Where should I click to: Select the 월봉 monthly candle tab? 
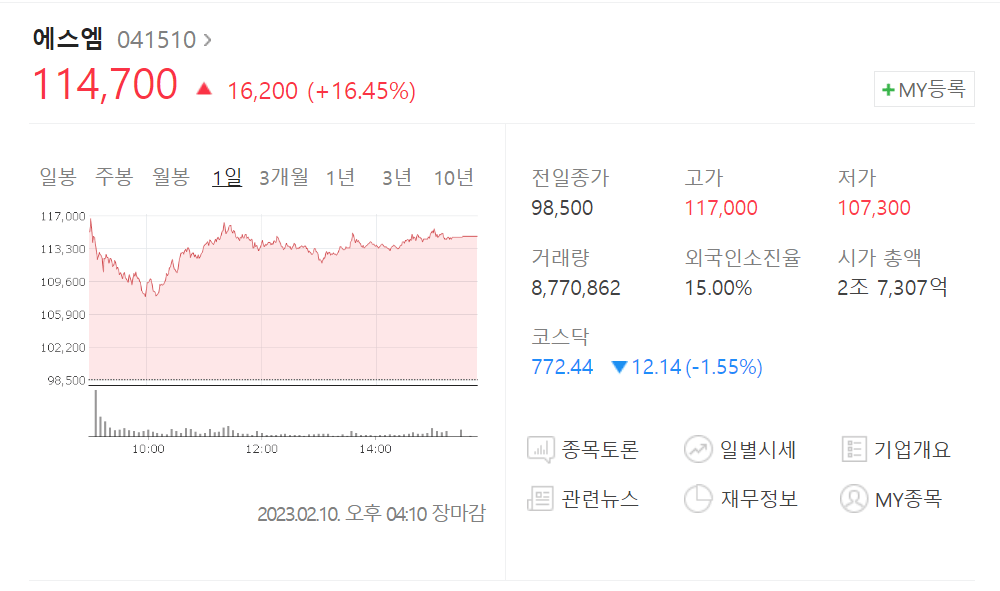[171, 178]
